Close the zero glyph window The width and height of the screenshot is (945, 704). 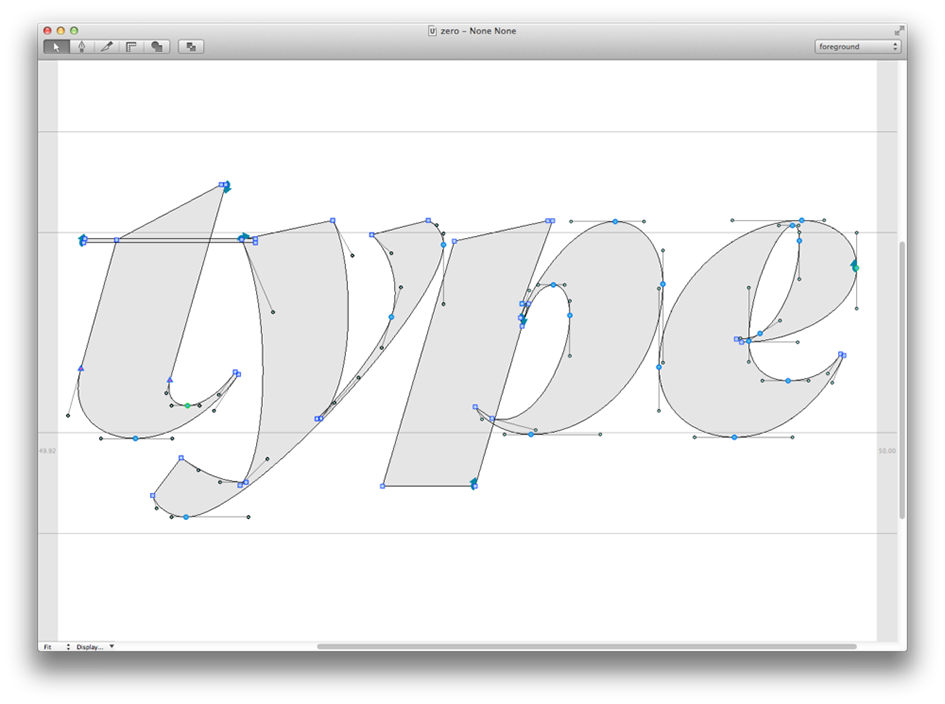pos(48,31)
